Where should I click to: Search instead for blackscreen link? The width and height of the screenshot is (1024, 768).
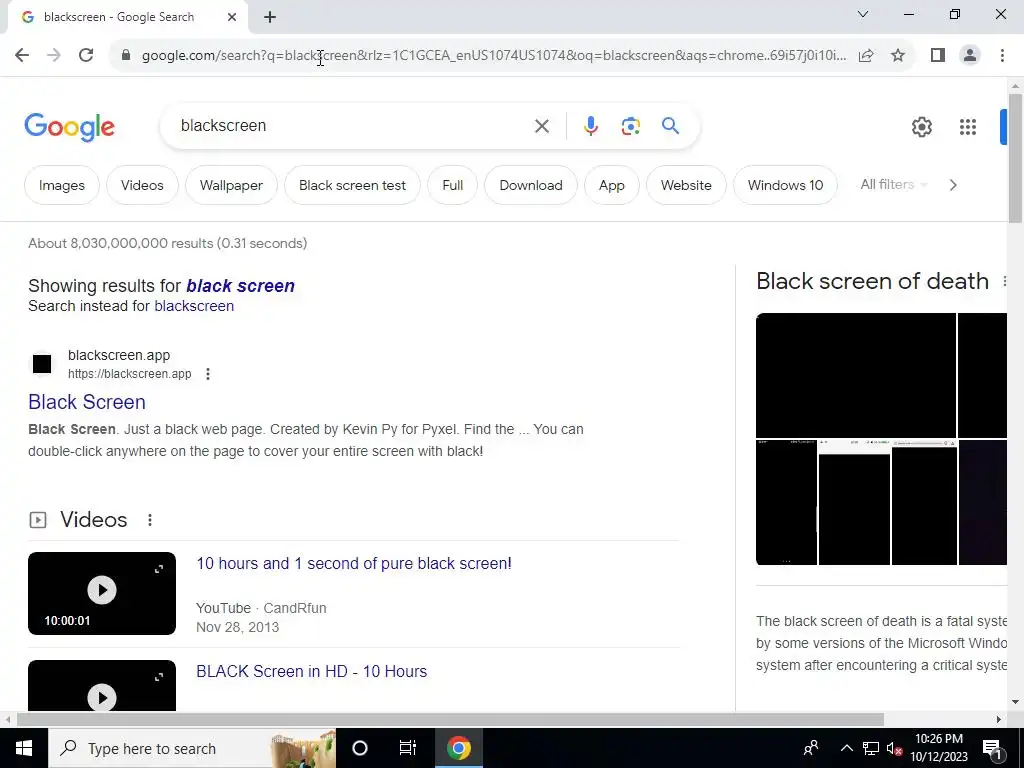pyautogui.click(x=194, y=306)
